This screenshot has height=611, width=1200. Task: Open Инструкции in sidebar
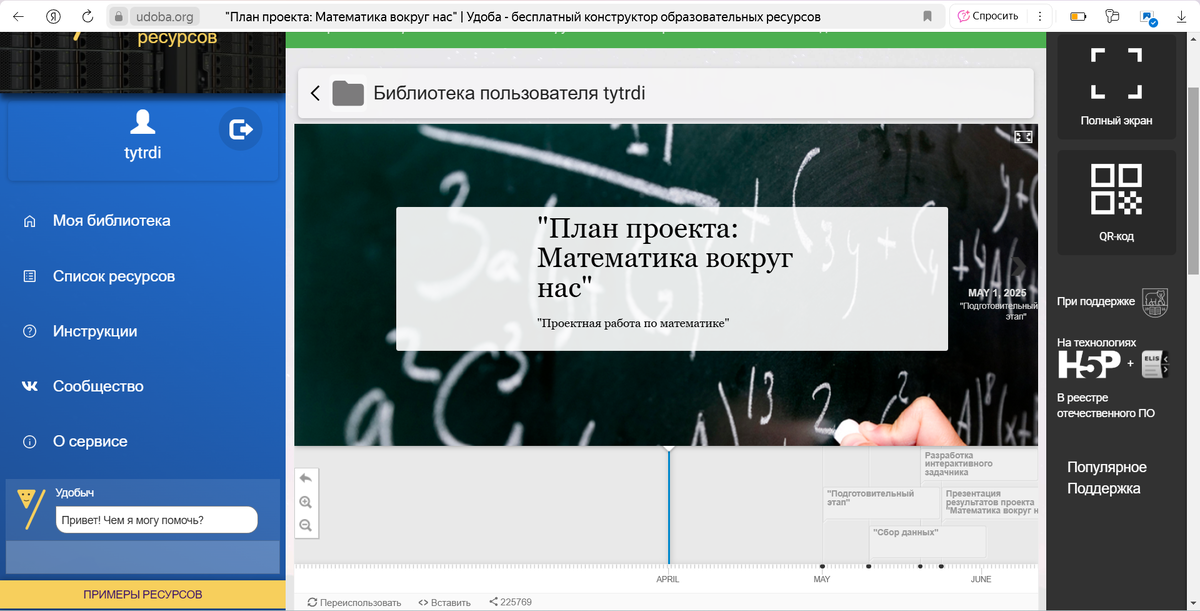coord(95,331)
